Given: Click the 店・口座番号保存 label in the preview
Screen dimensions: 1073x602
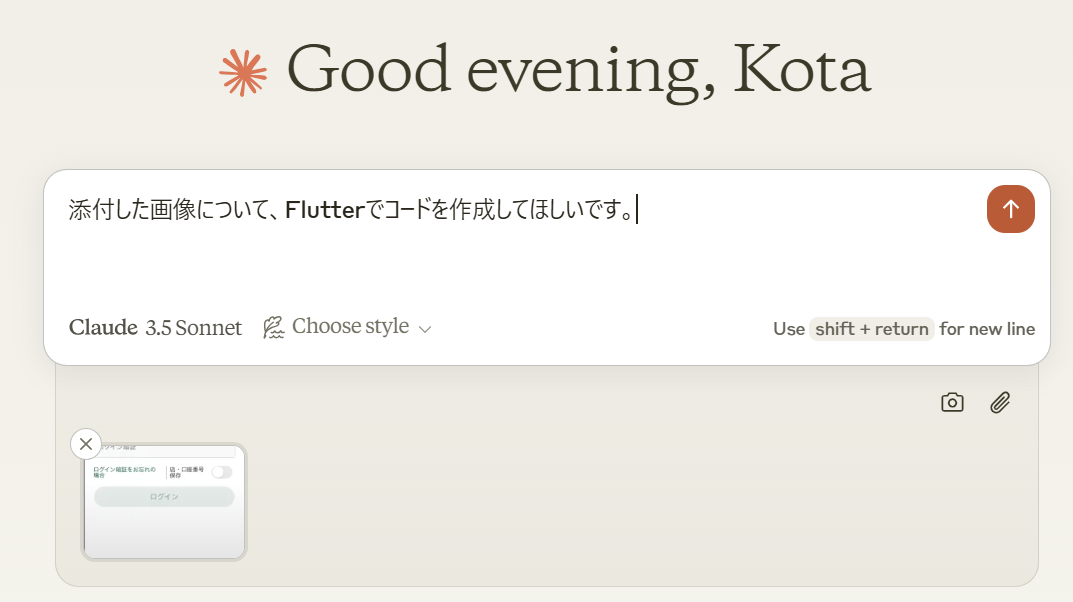Looking at the screenshot, I should (x=187, y=472).
